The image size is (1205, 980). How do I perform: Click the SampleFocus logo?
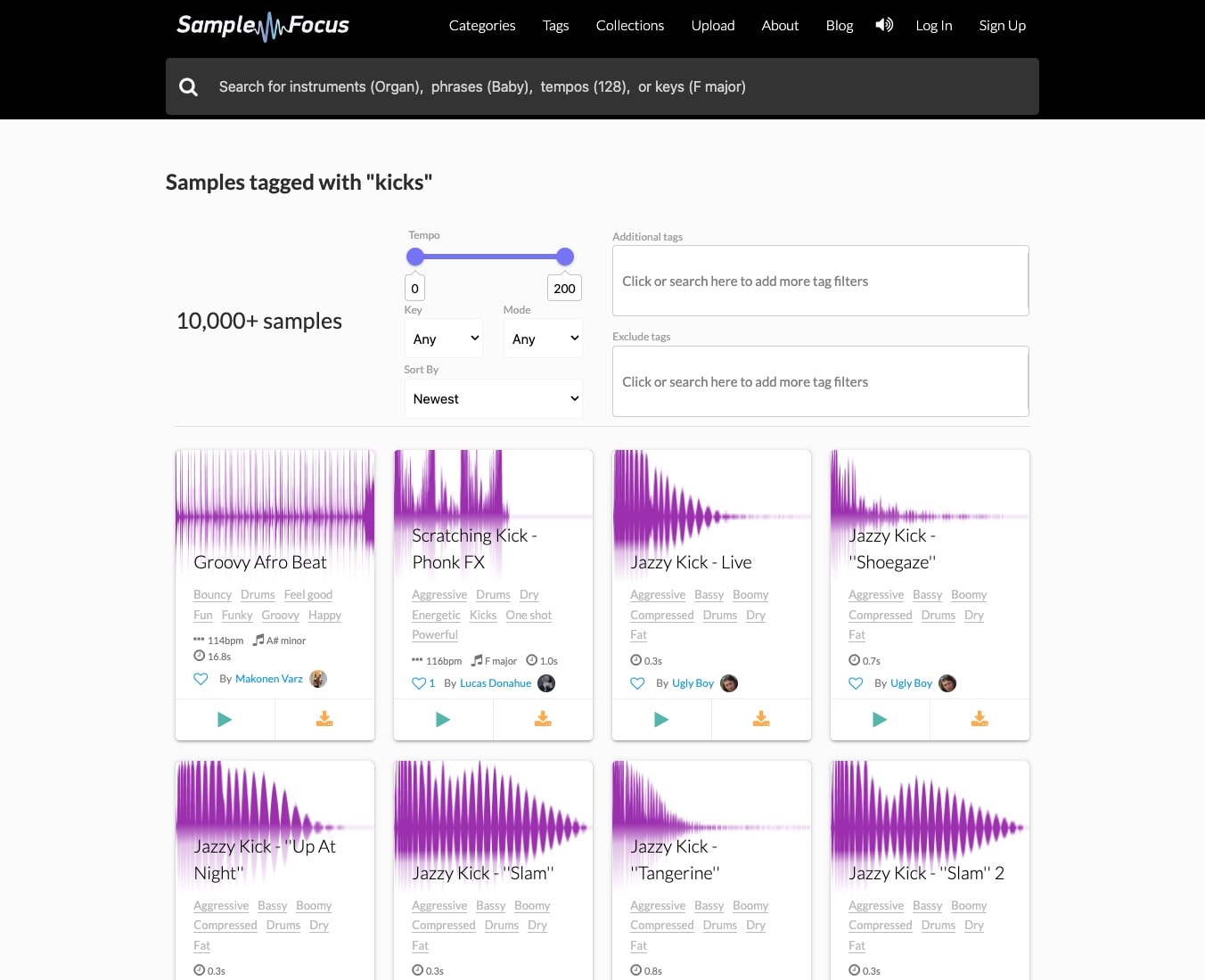click(263, 26)
